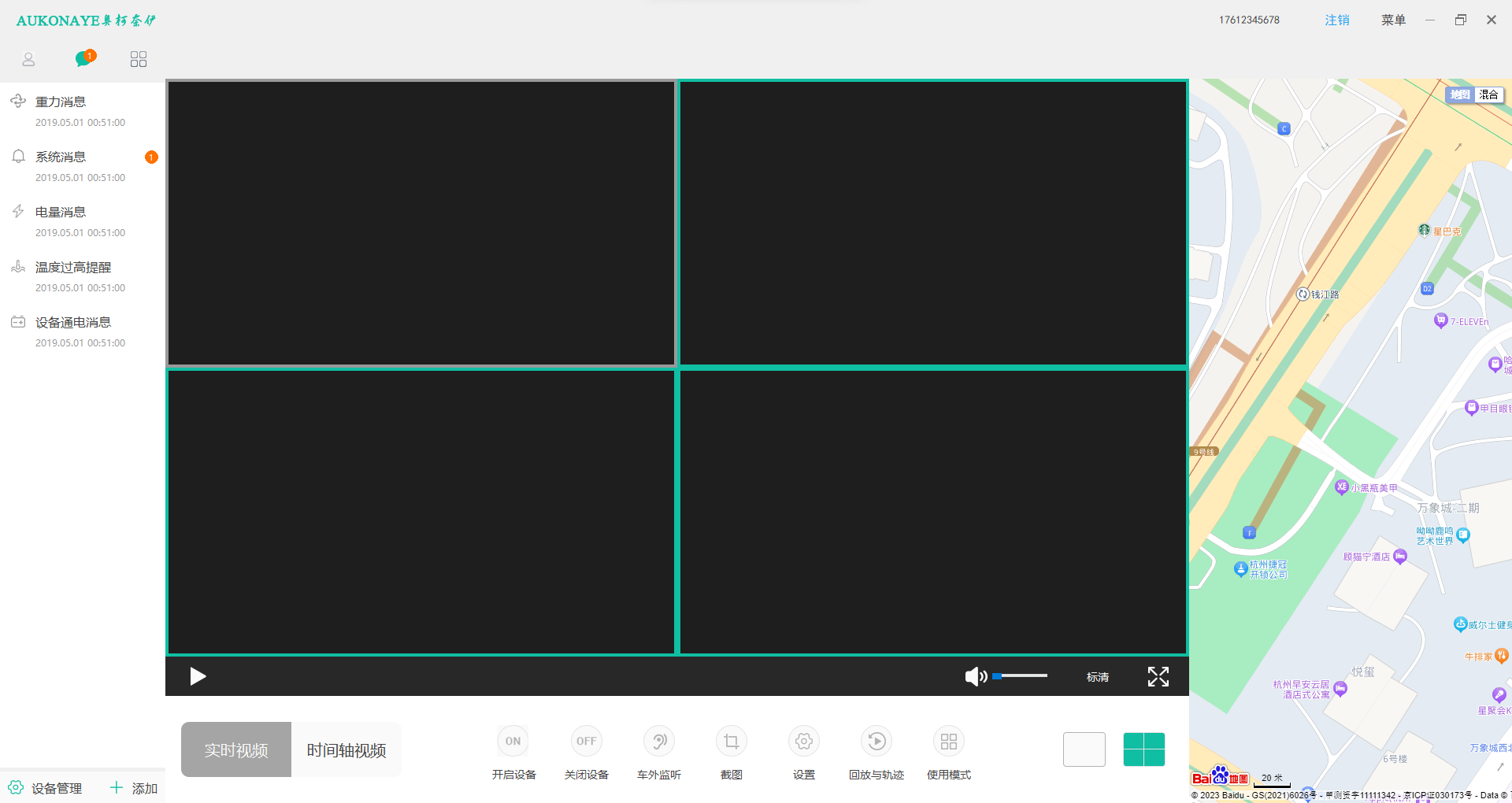Click the gravity message icon
The image size is (1512, 803).
coord(18,101)
